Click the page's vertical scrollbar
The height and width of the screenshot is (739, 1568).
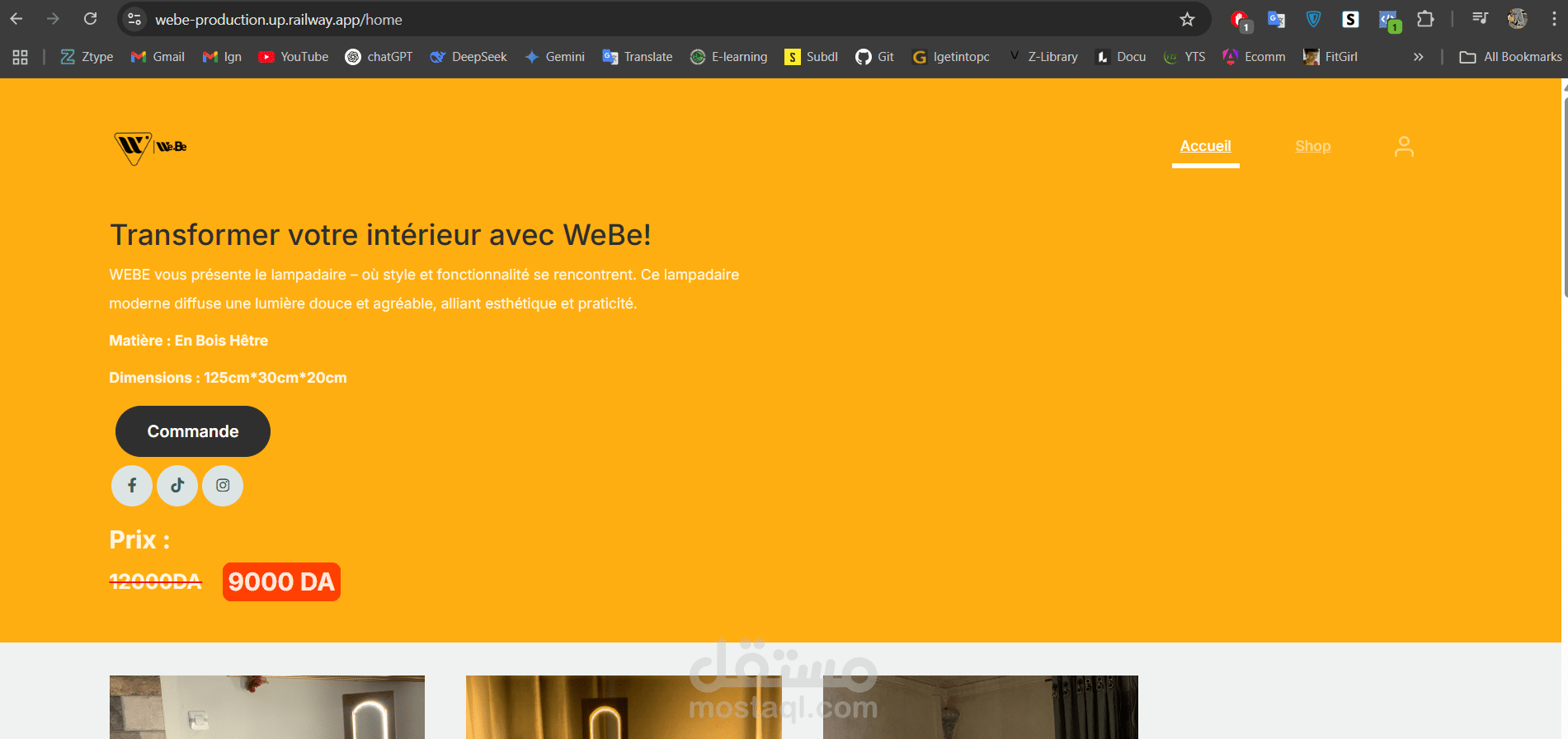click(1564, 198)
